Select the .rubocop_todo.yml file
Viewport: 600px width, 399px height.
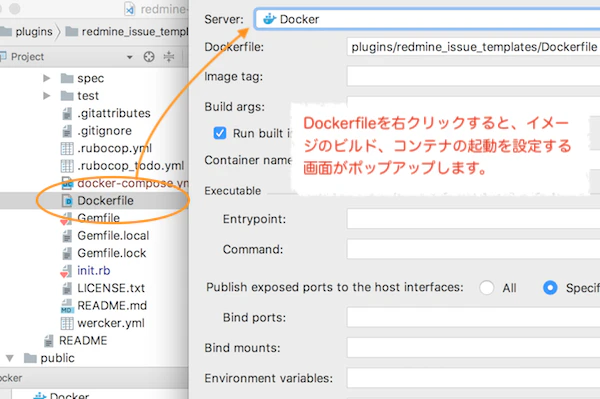tap(130, 166)
